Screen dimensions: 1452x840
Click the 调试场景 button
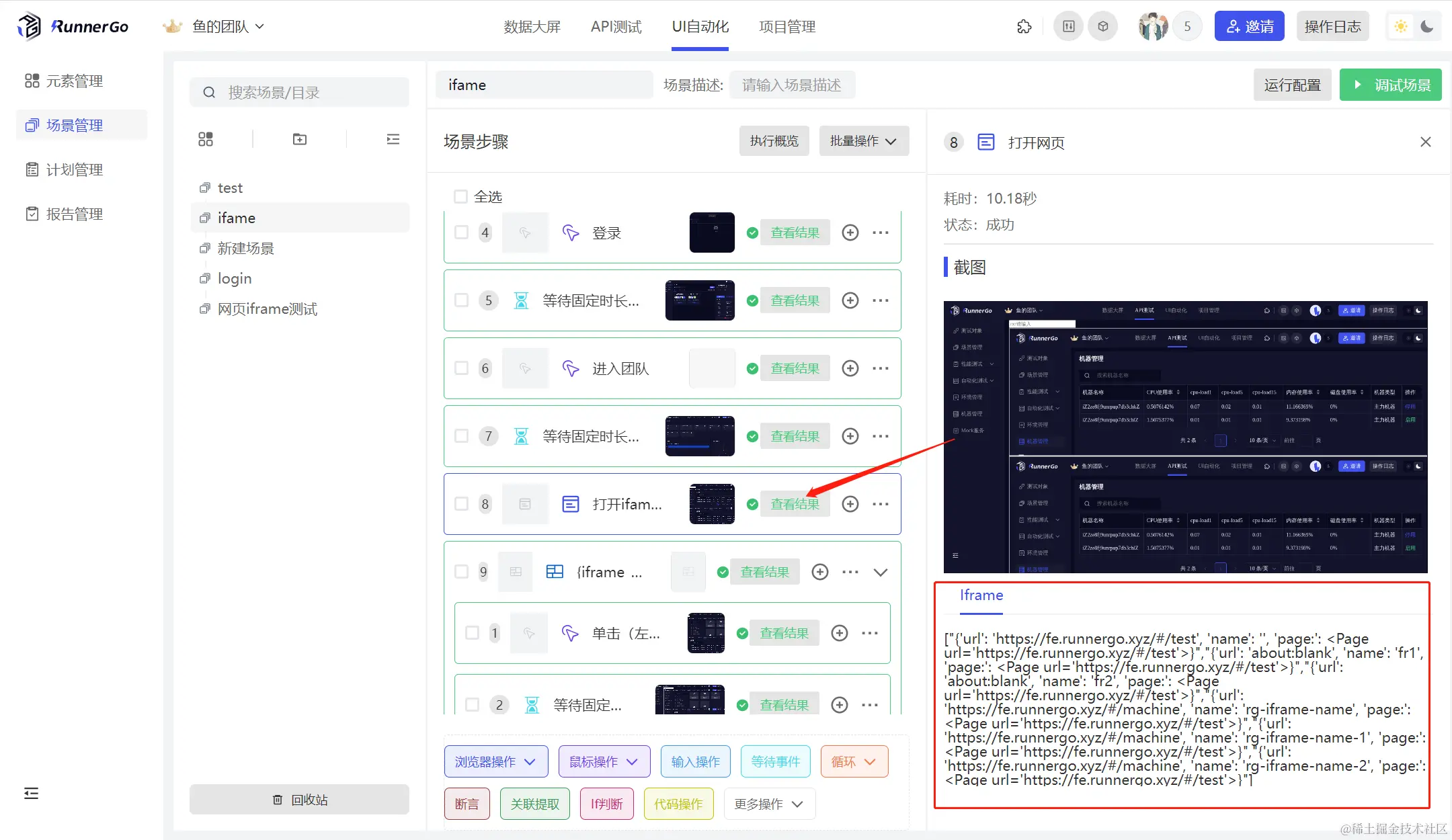tap(1390, 85)
